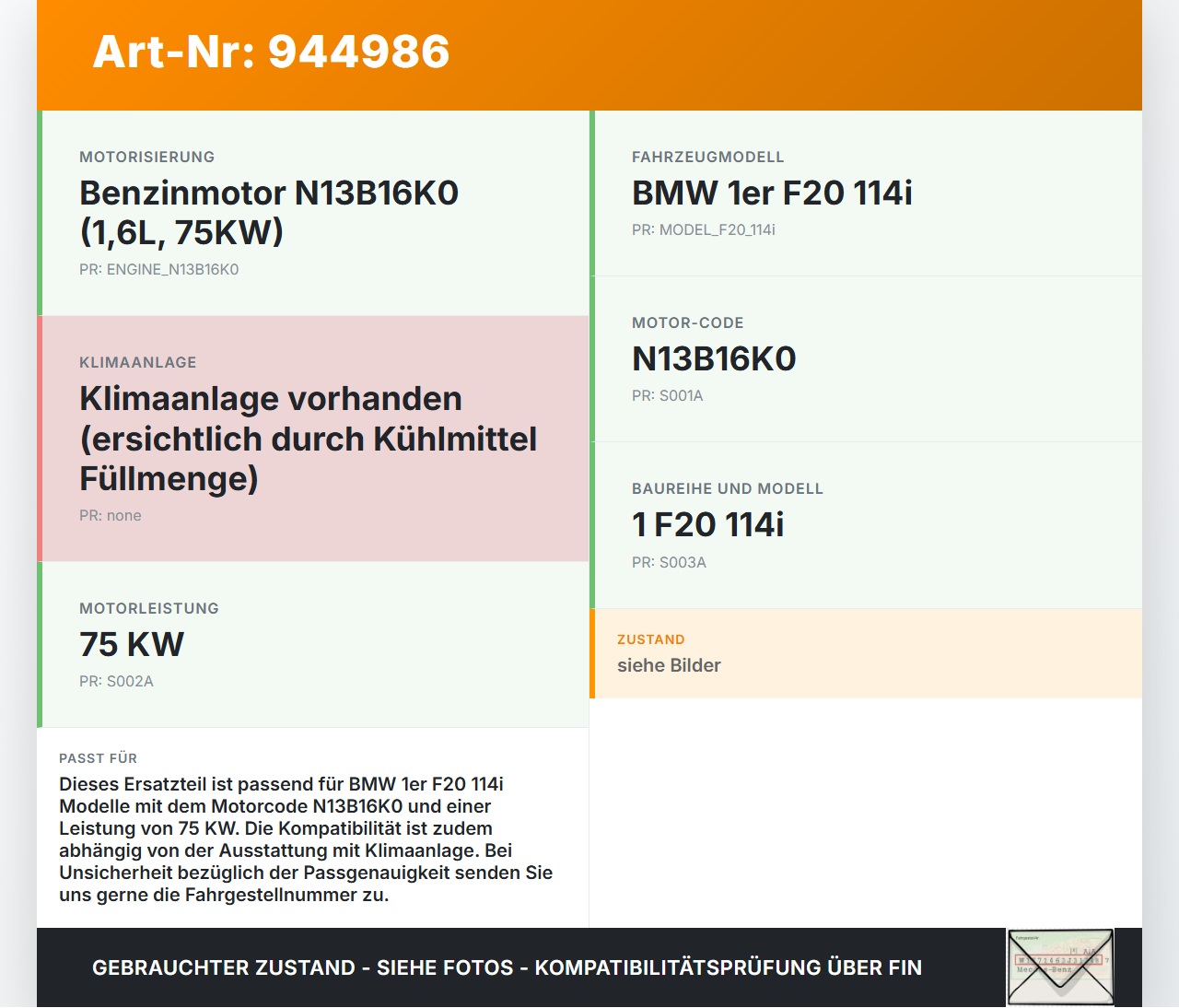Click PR: S001A code
The height and width of the screenshot is (1008, 1179).
[x=668, y=396]
